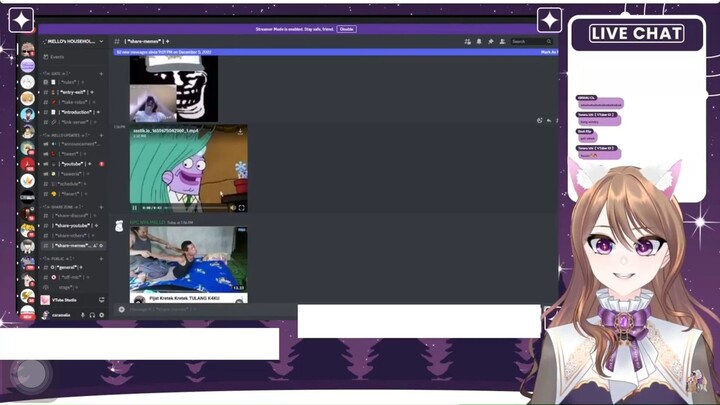
Task: Create invite icon on share-memes channel
Action: [95, 246]
